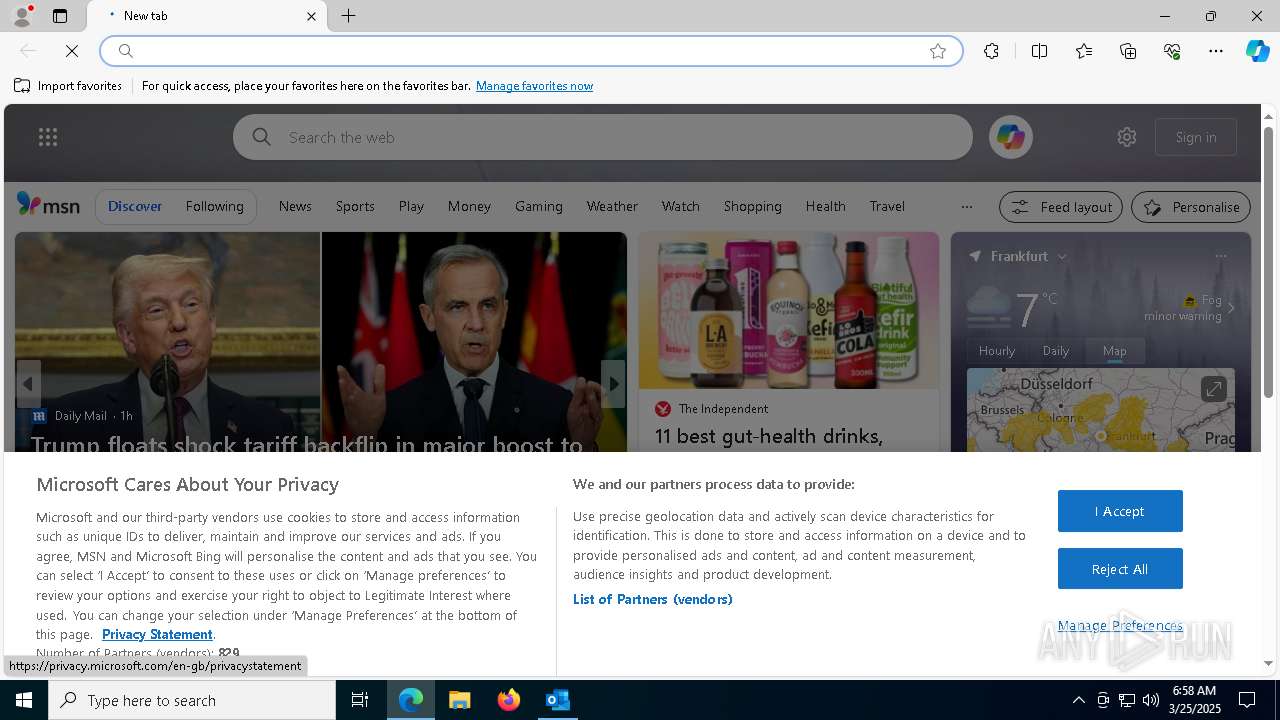The height and width of the screenshot is (720, 1280).
Task: Open Split screen view
Action: [x=1040, y=51]
